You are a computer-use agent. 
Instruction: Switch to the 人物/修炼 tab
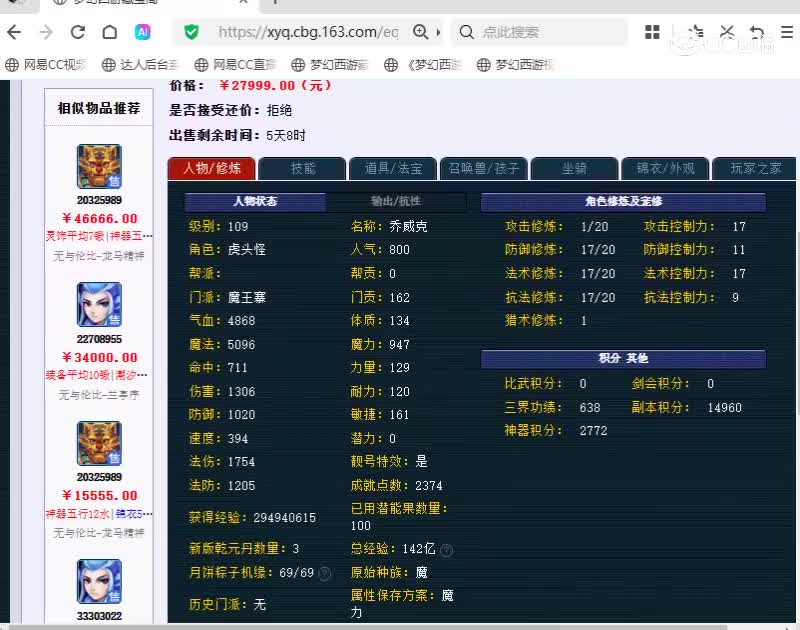coord(212,168)
